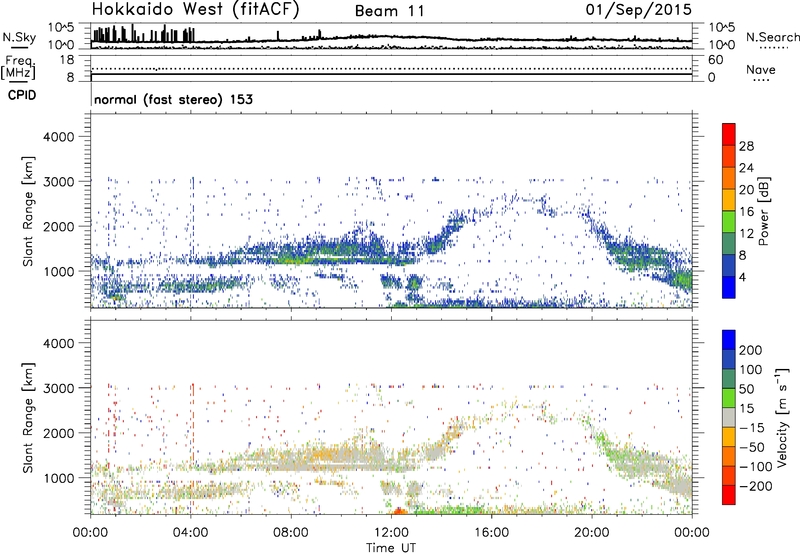Click the tall noise spikes in the N.Sky panel
This screenshot has width=800, height=554.
pyautogui.click(x=143, y=34)
